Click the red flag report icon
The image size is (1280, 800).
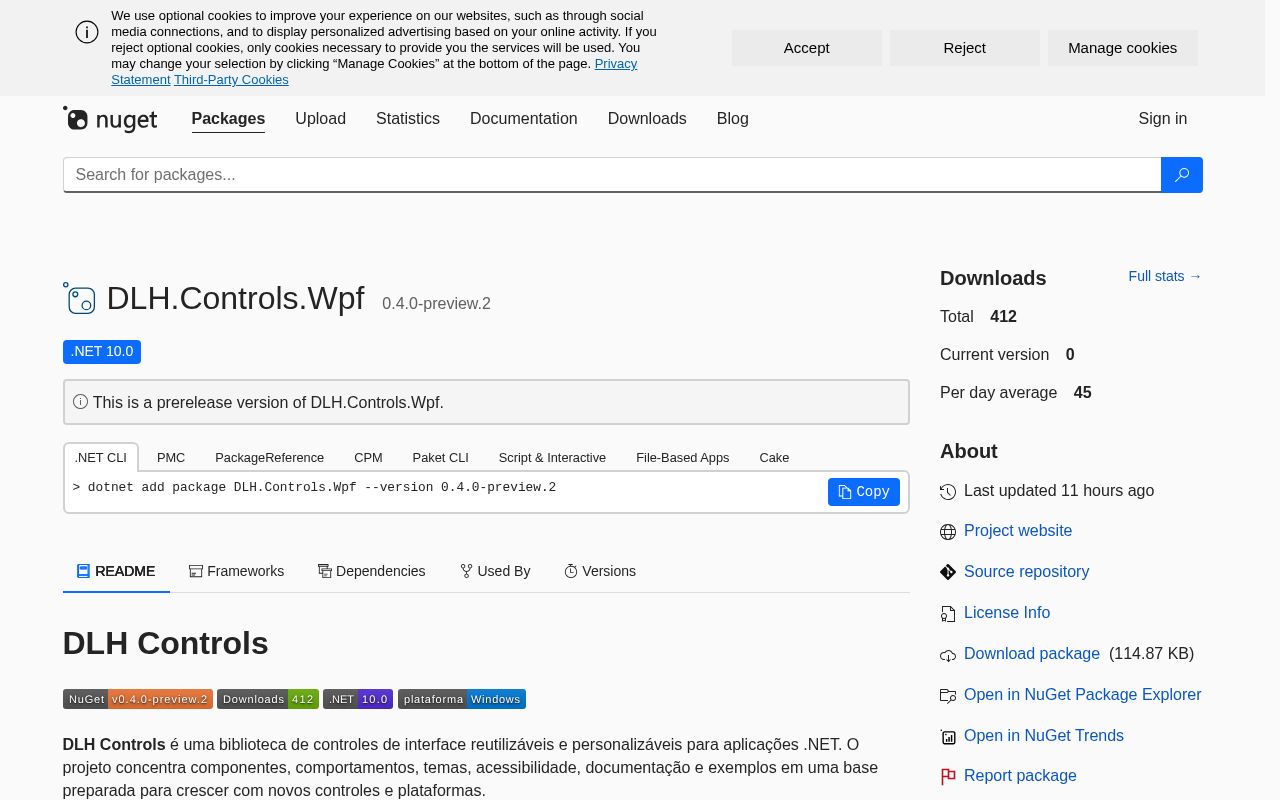[x=948, y=777]
